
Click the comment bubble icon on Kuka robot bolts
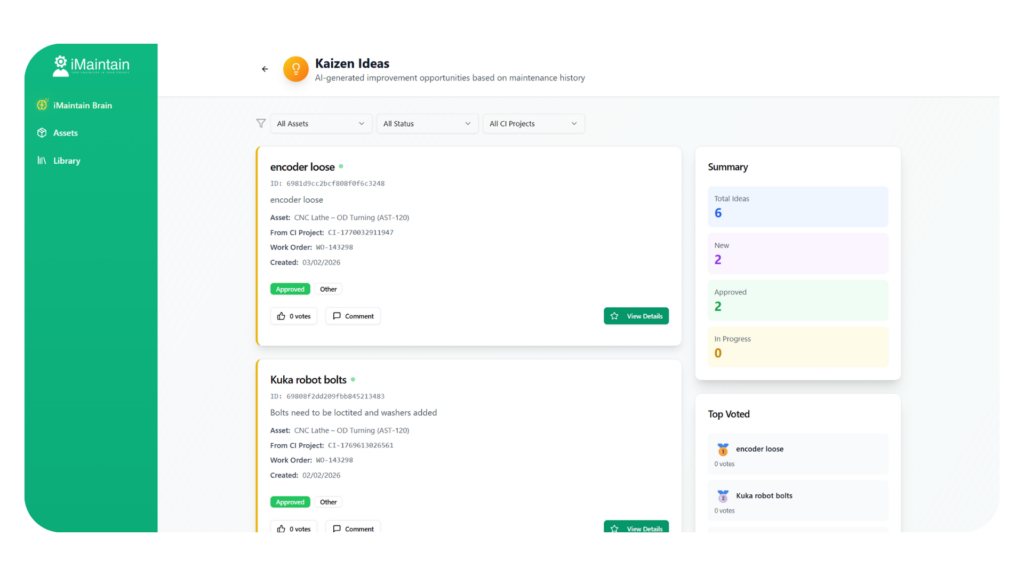coord(337,528)
